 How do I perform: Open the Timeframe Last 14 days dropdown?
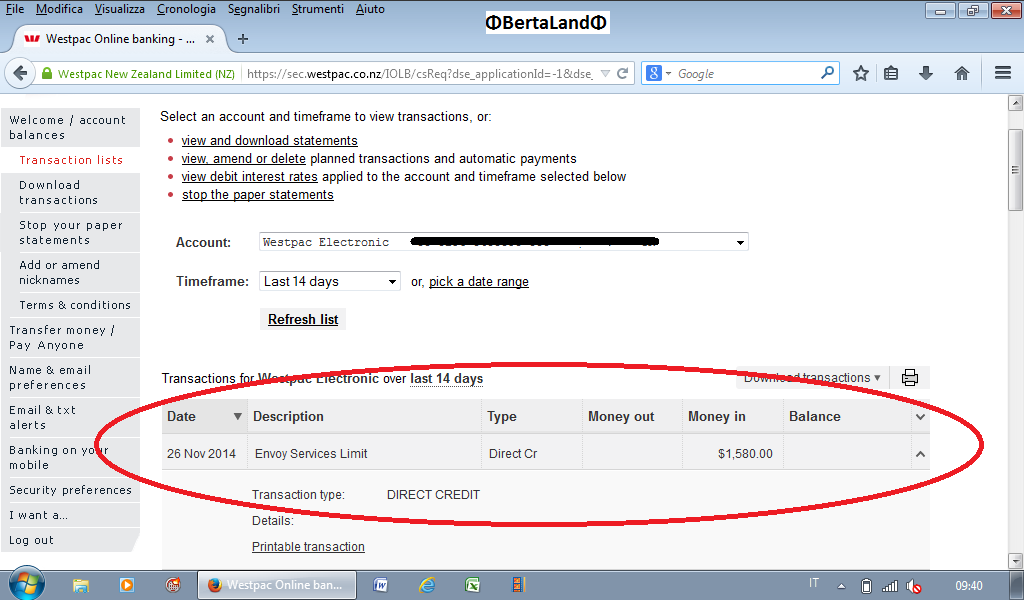click(x=330, y=281)
